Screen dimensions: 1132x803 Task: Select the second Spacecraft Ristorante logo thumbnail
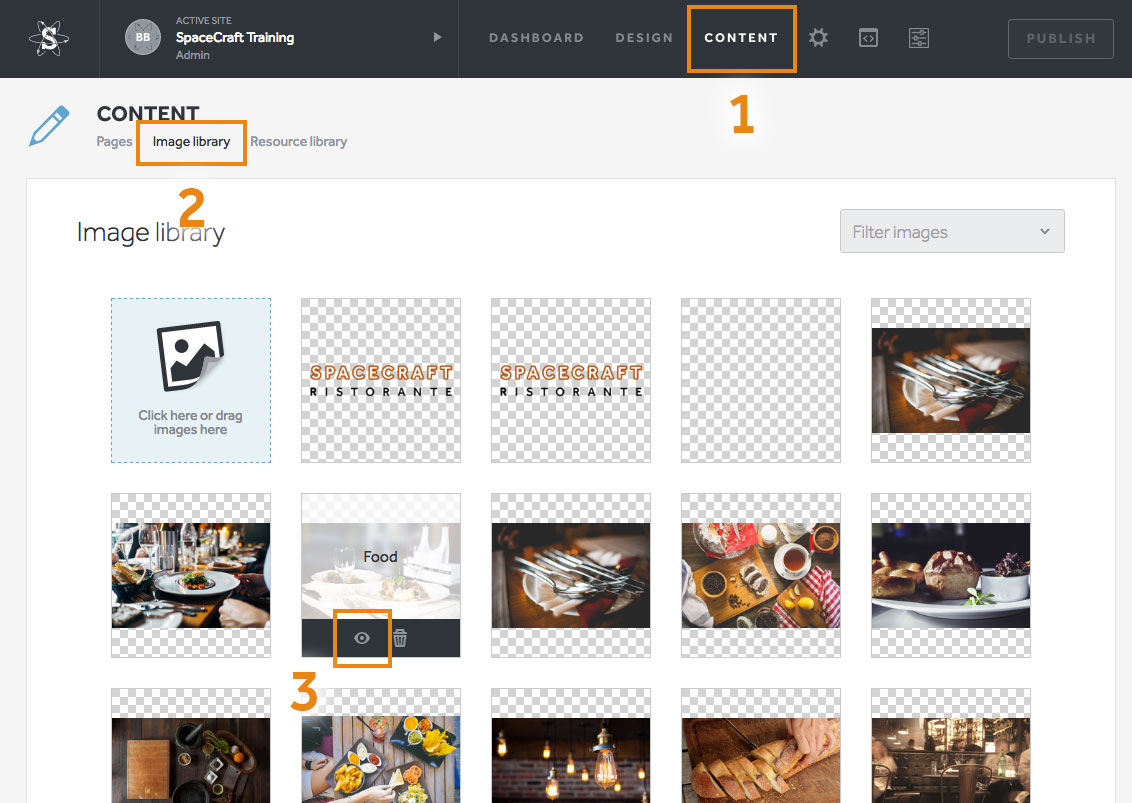(570, 381)
